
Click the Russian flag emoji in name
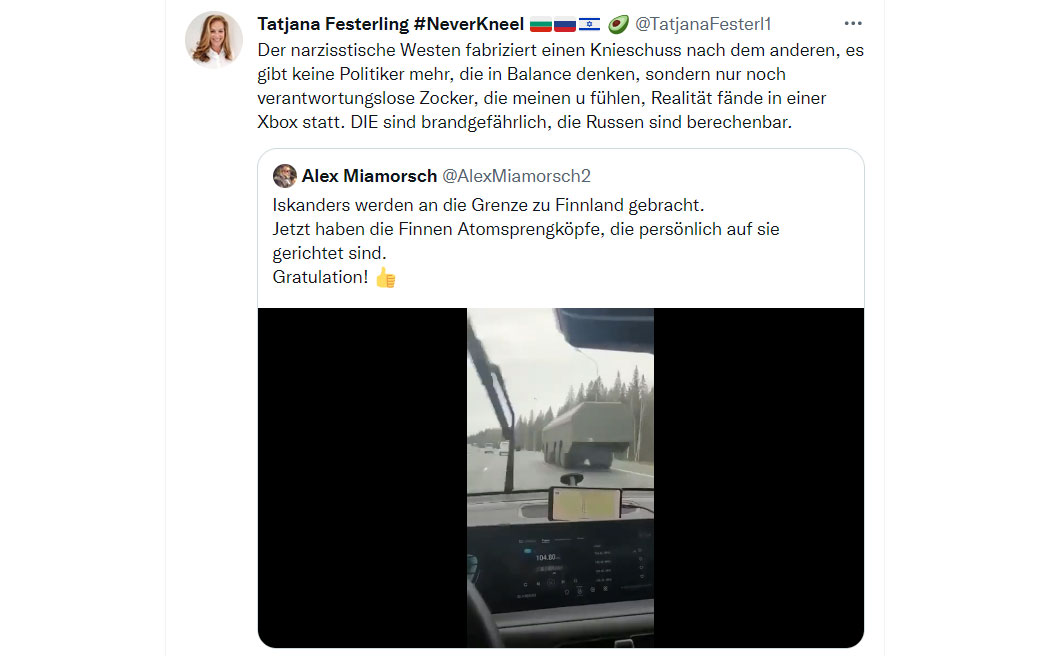click(565, 25)
